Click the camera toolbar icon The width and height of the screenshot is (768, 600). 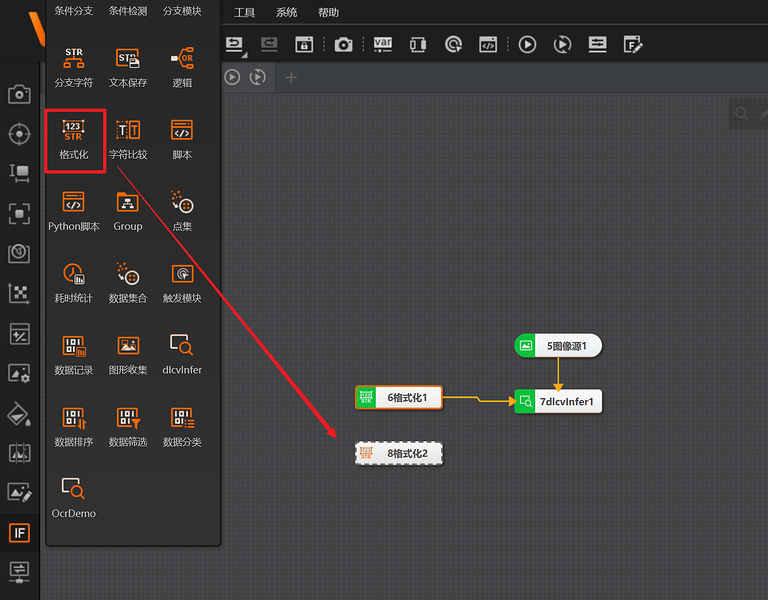(x=343, y=45)
